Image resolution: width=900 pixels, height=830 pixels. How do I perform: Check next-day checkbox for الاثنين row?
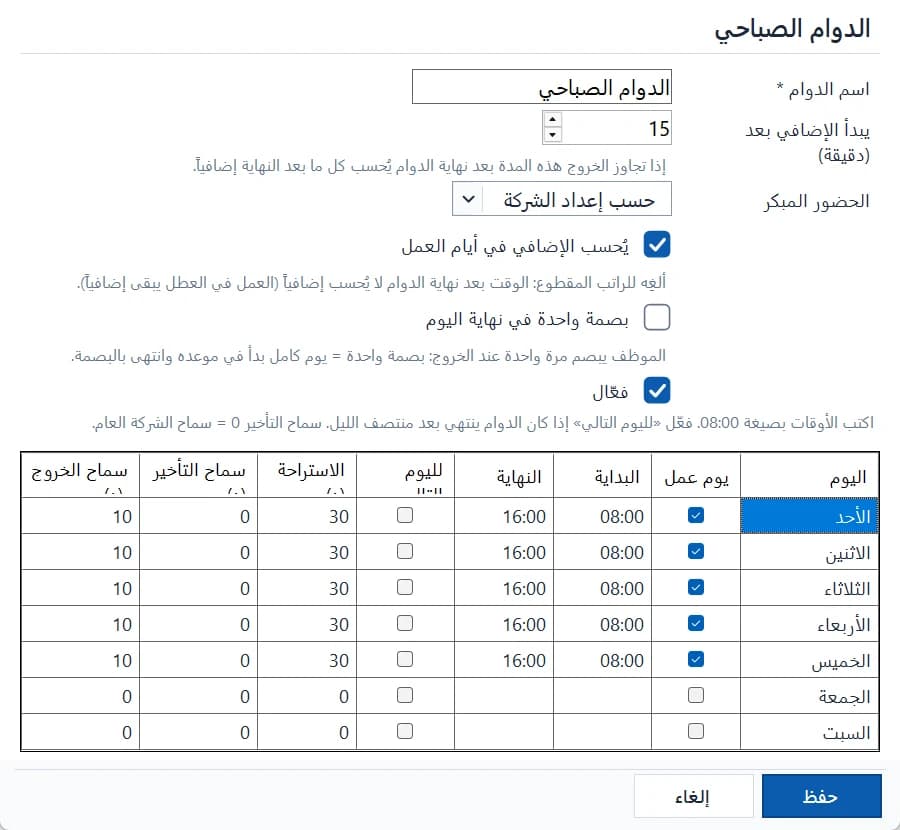pyautogui.click(x=405, y=551)
